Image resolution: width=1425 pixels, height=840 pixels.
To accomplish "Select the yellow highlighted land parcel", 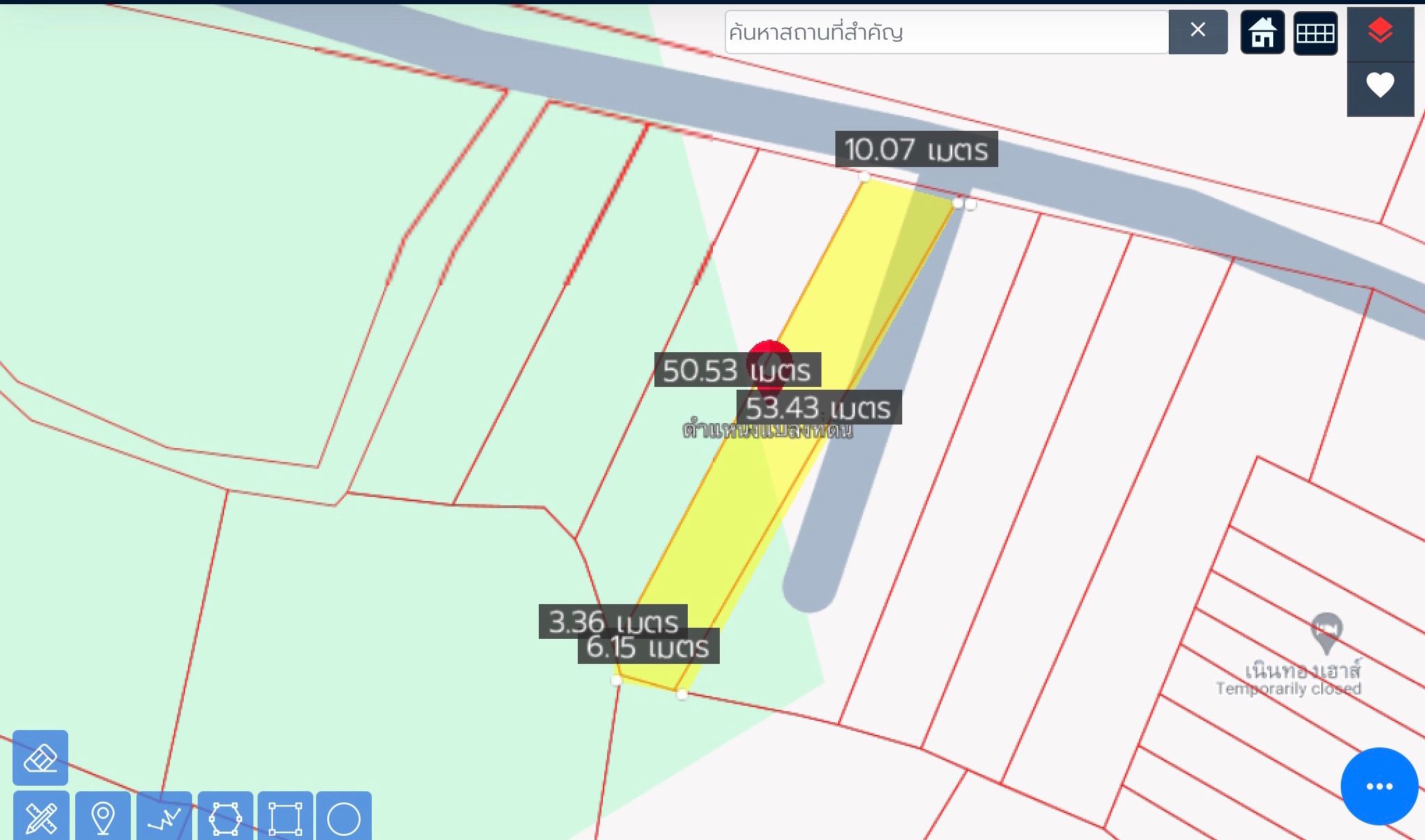I will point(787,431).
